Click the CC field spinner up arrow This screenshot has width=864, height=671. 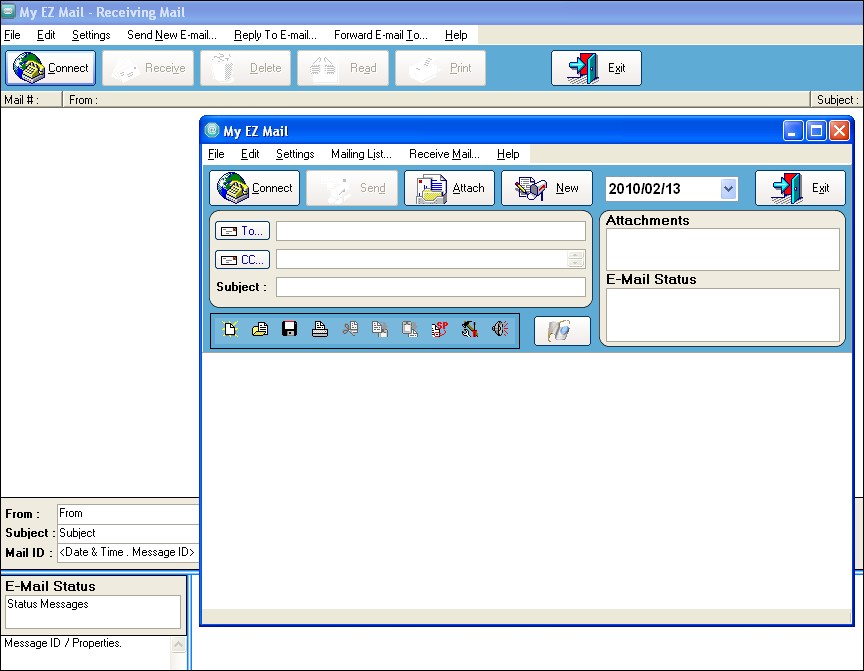pyautogui.click(x=576, y=255)
